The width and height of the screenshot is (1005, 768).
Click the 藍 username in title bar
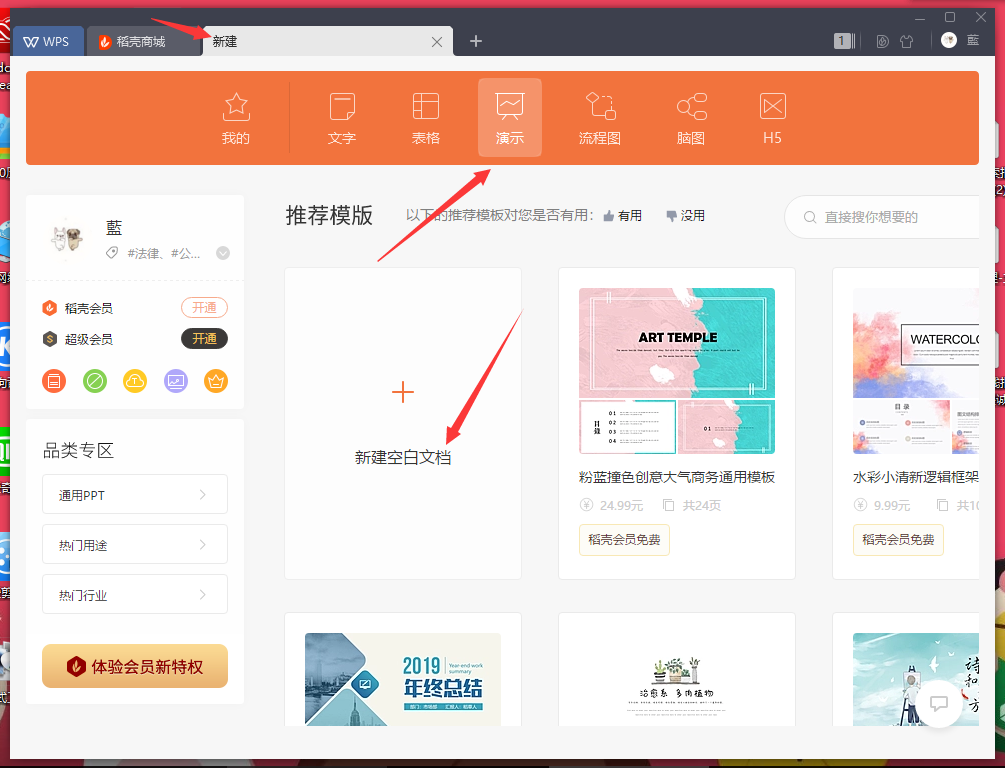973,40
